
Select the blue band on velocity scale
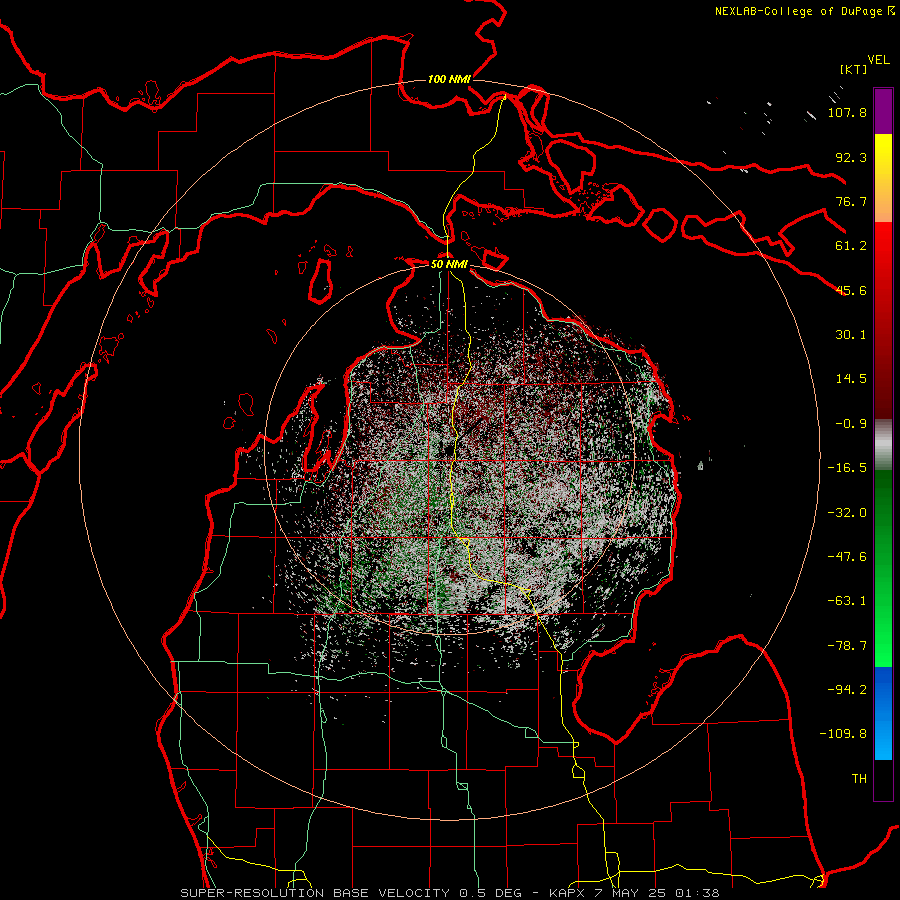883,713
